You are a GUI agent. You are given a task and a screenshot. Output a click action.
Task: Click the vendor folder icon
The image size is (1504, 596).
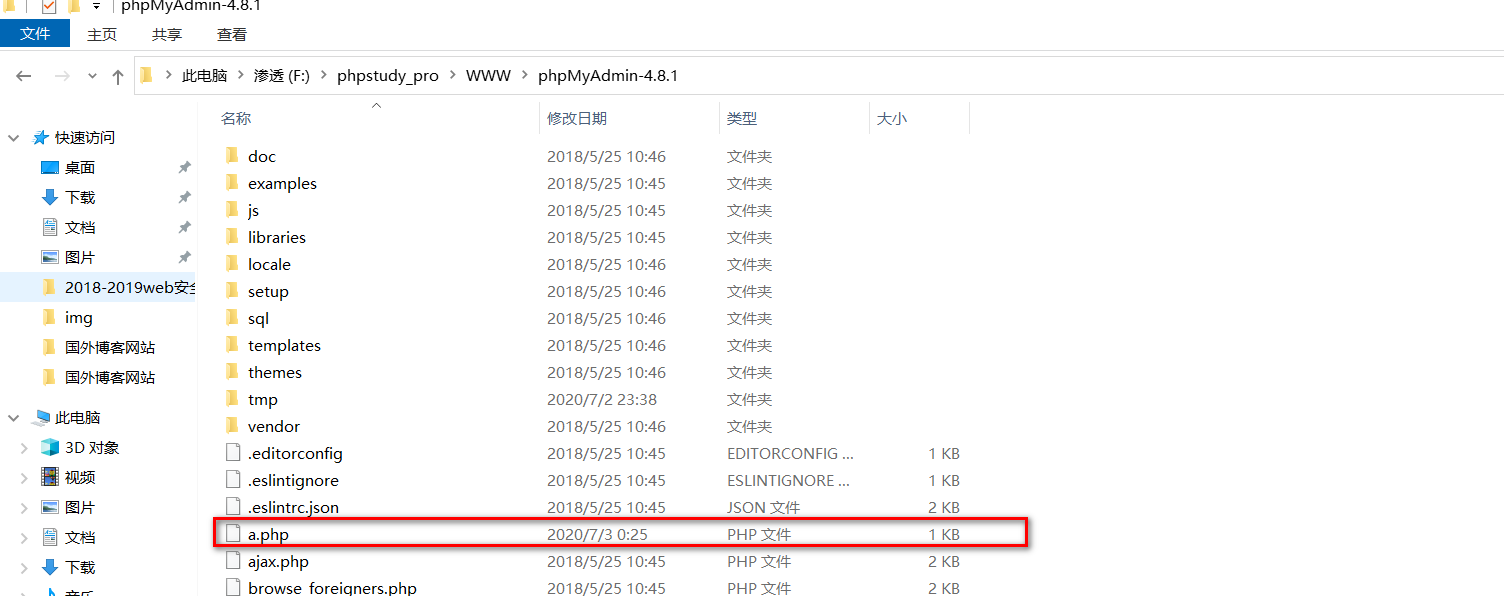[x=232, y=426]
